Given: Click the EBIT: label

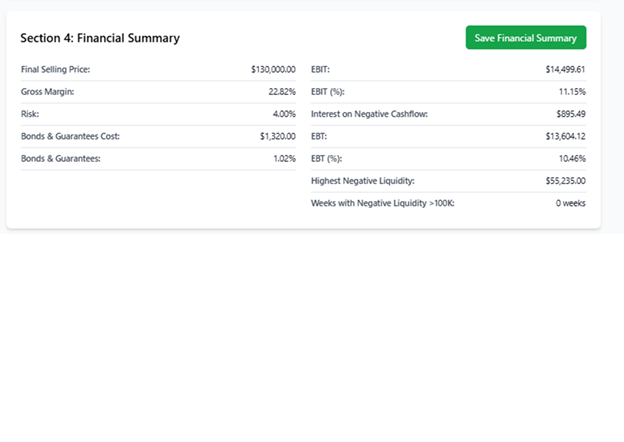Looking at the screenshot, I should [320, 70].
